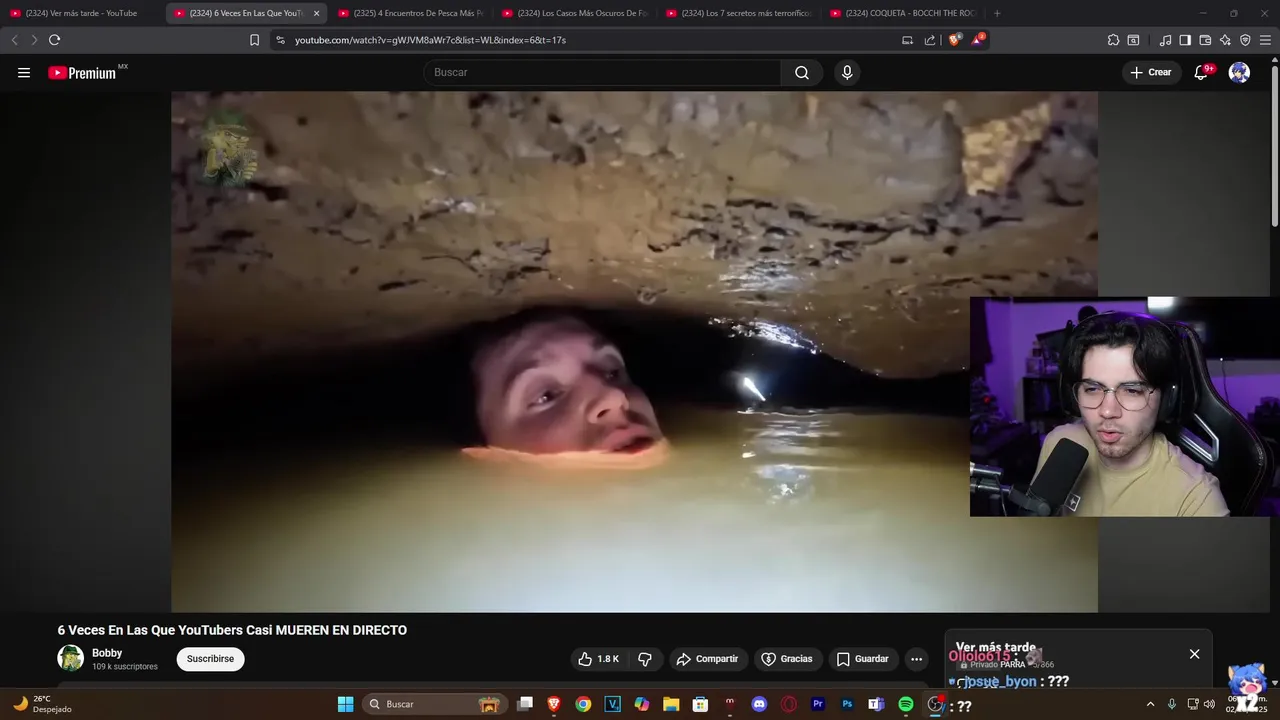Viewport: 1280px width, 720px height.
Task: Open the weather widget 26°C Despejado
Action: click(40, 704)
